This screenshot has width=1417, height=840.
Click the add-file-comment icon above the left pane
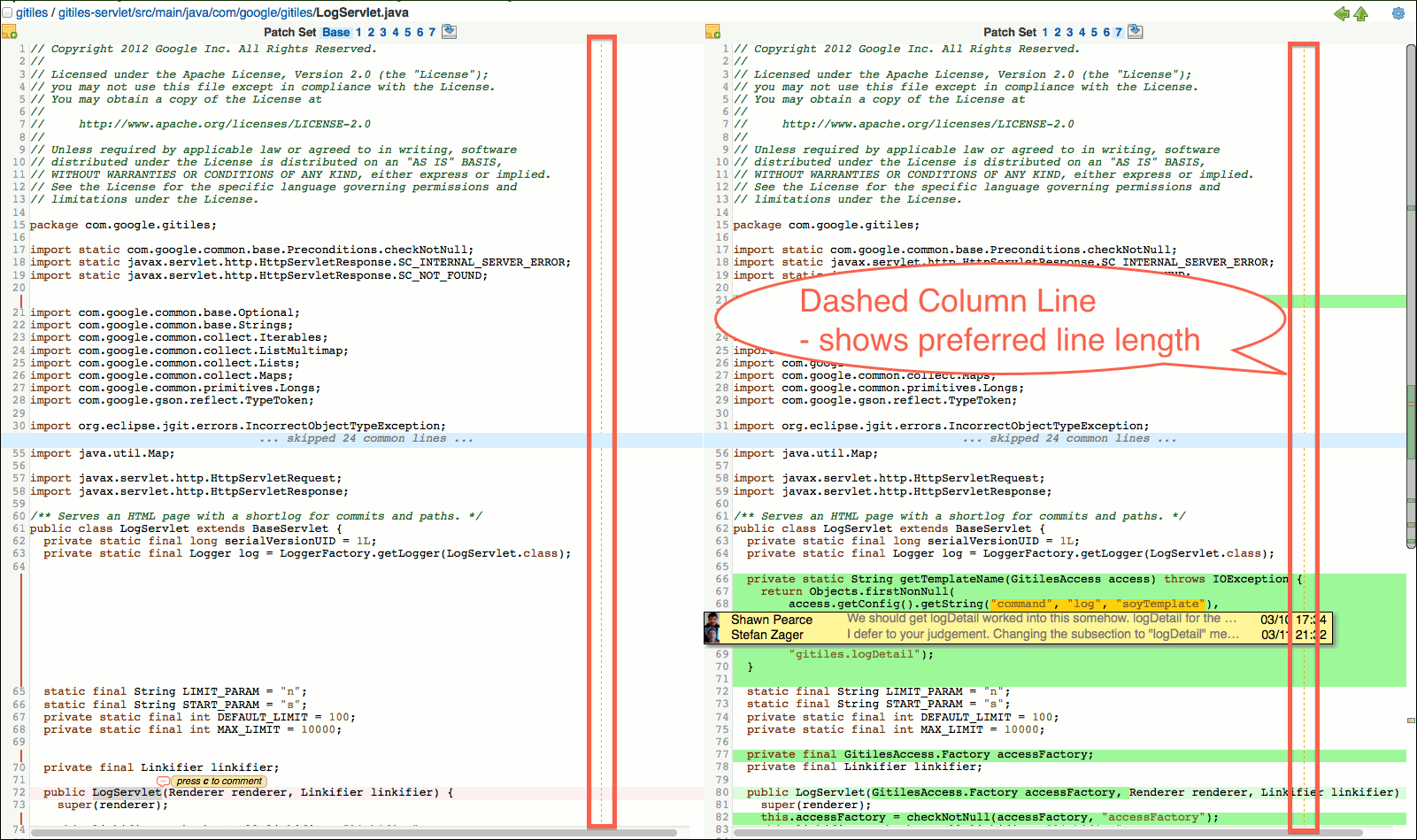coord(11,31)
